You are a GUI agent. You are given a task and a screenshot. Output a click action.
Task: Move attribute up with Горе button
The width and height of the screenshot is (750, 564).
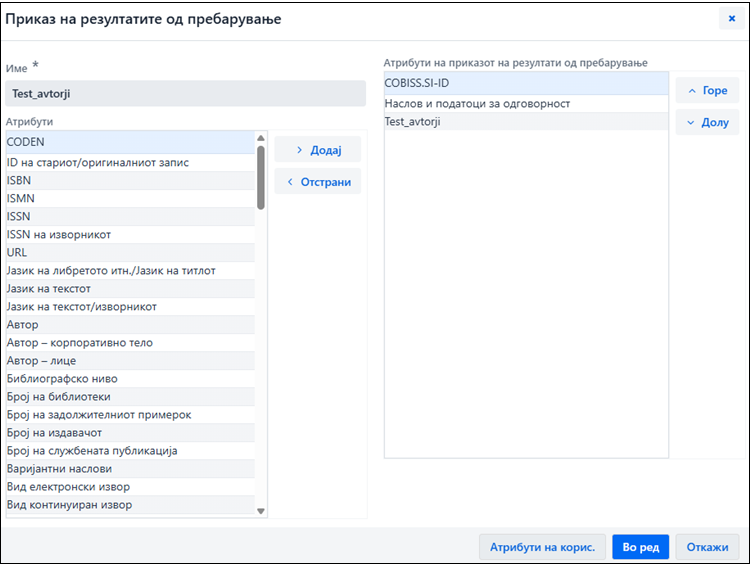pos(707,90)
